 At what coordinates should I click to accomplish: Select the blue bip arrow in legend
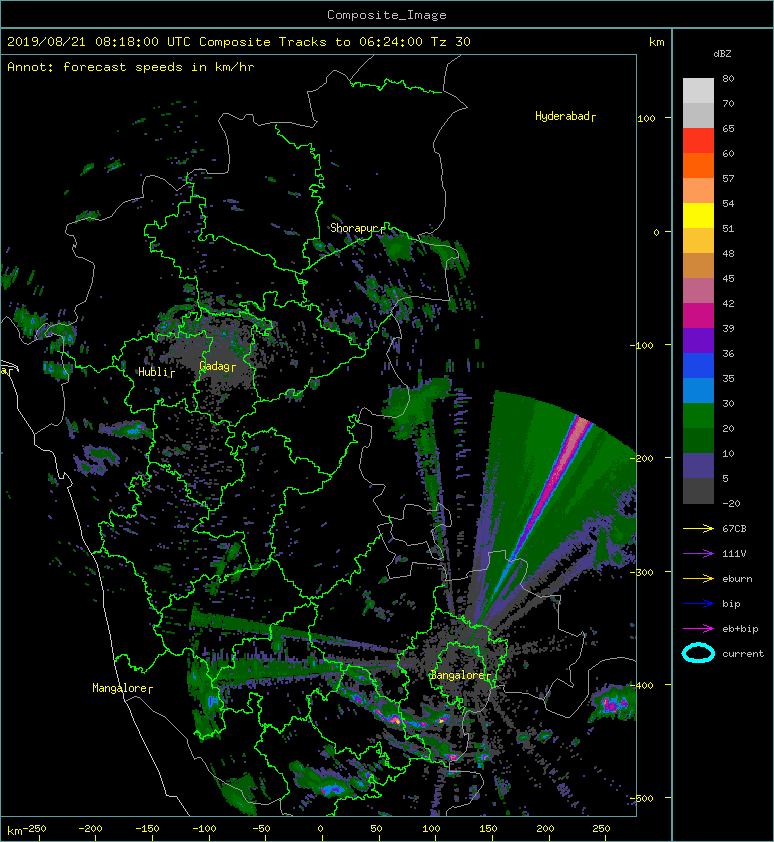[698, 604]
